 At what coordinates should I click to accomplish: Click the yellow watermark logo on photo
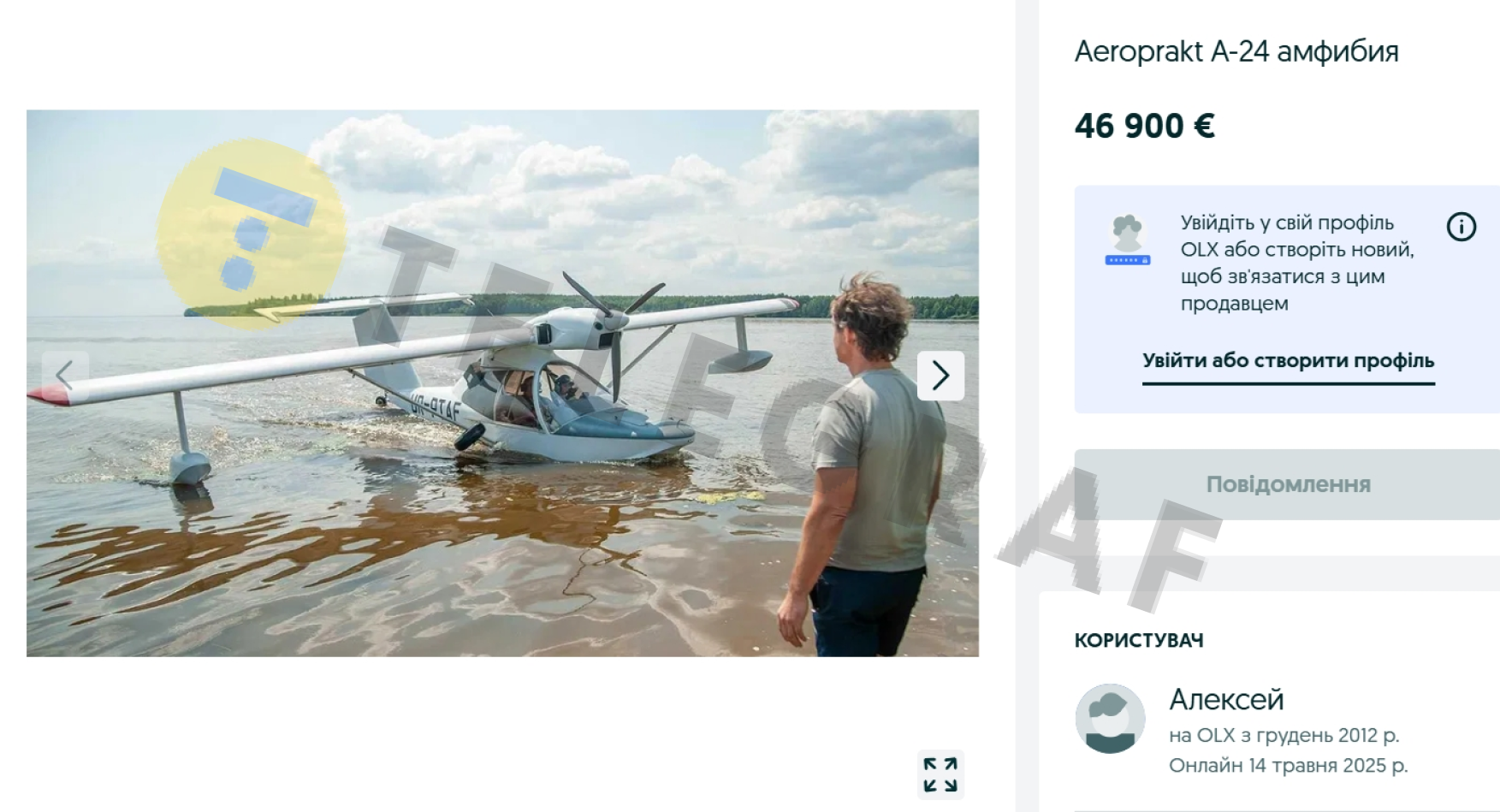coord(252,233)
